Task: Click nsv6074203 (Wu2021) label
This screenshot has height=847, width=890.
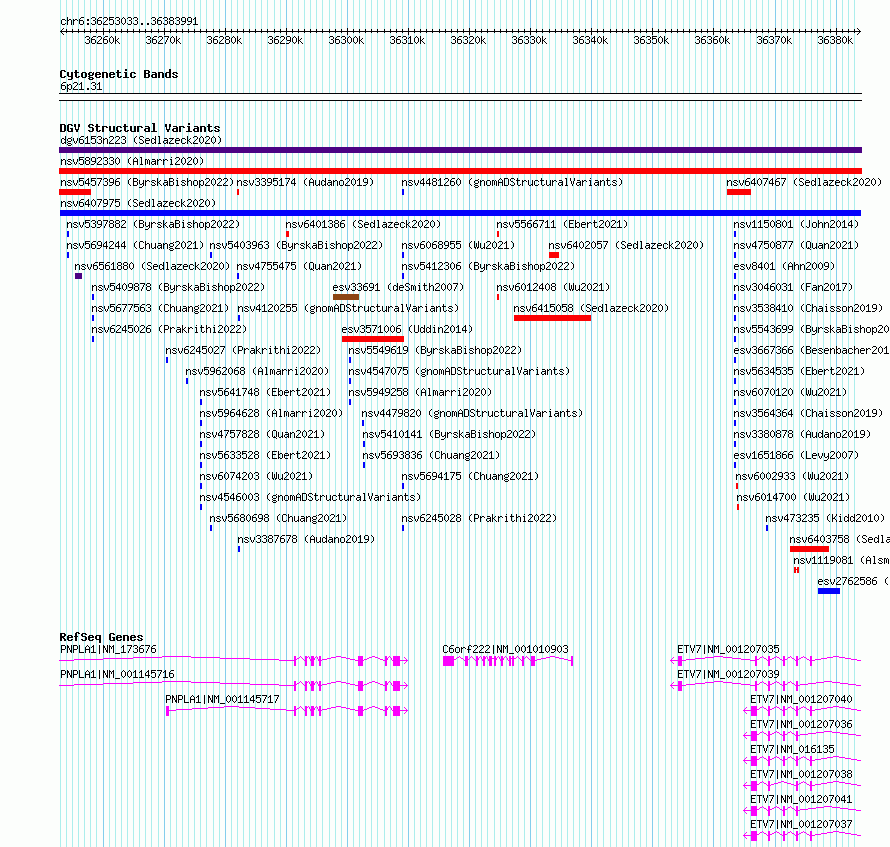Action: click(x=256, y=476)
